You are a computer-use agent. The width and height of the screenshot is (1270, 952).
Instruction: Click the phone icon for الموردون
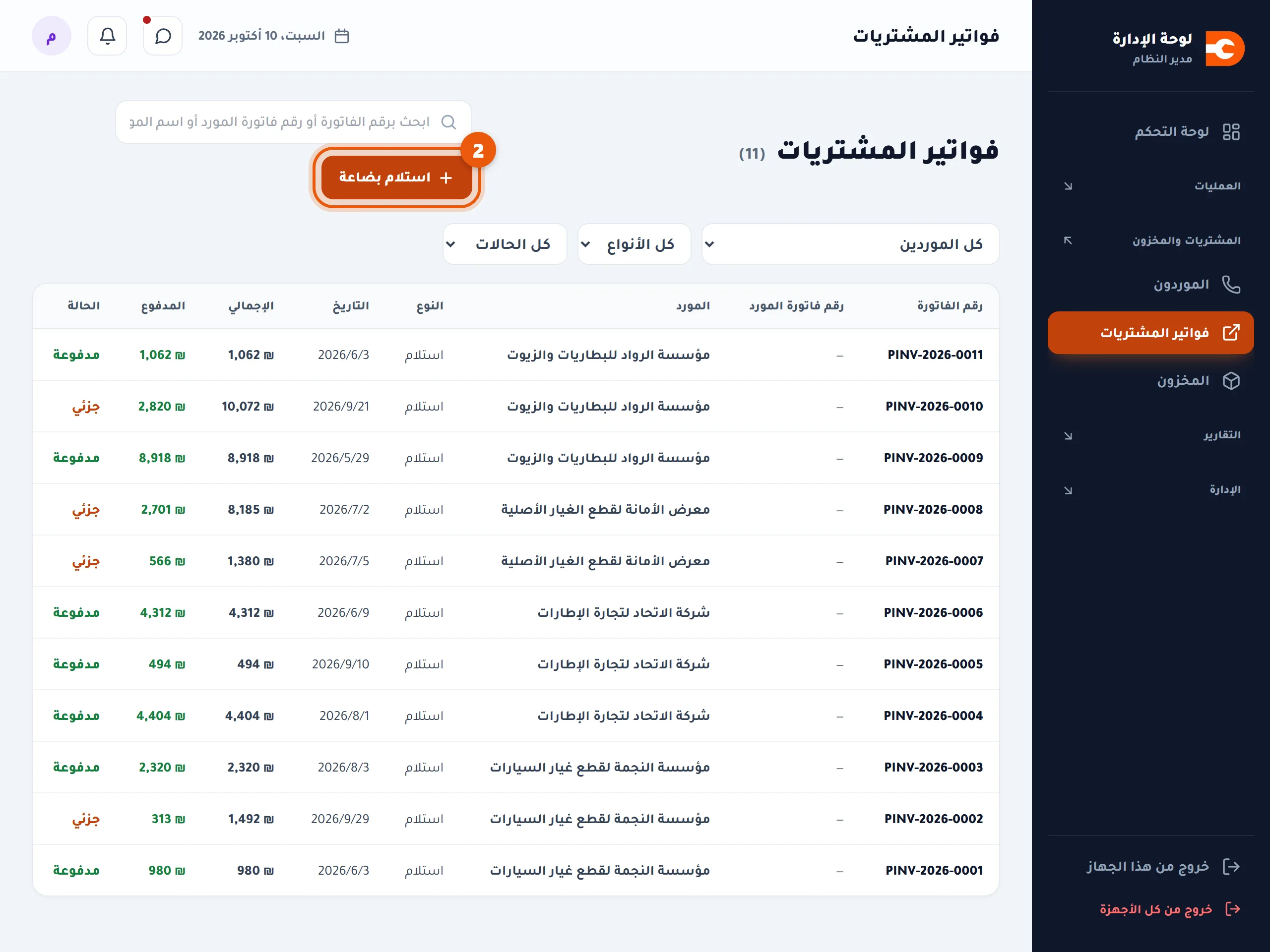pos(1231,285)
